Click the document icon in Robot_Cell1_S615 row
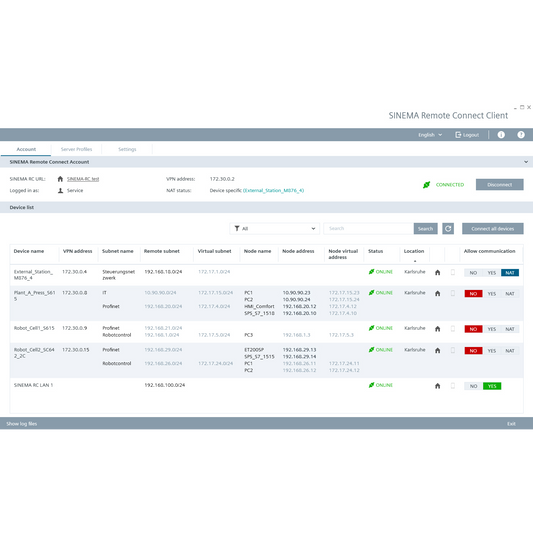The width and height of the screenshot is (533, 533). point(452,328)
